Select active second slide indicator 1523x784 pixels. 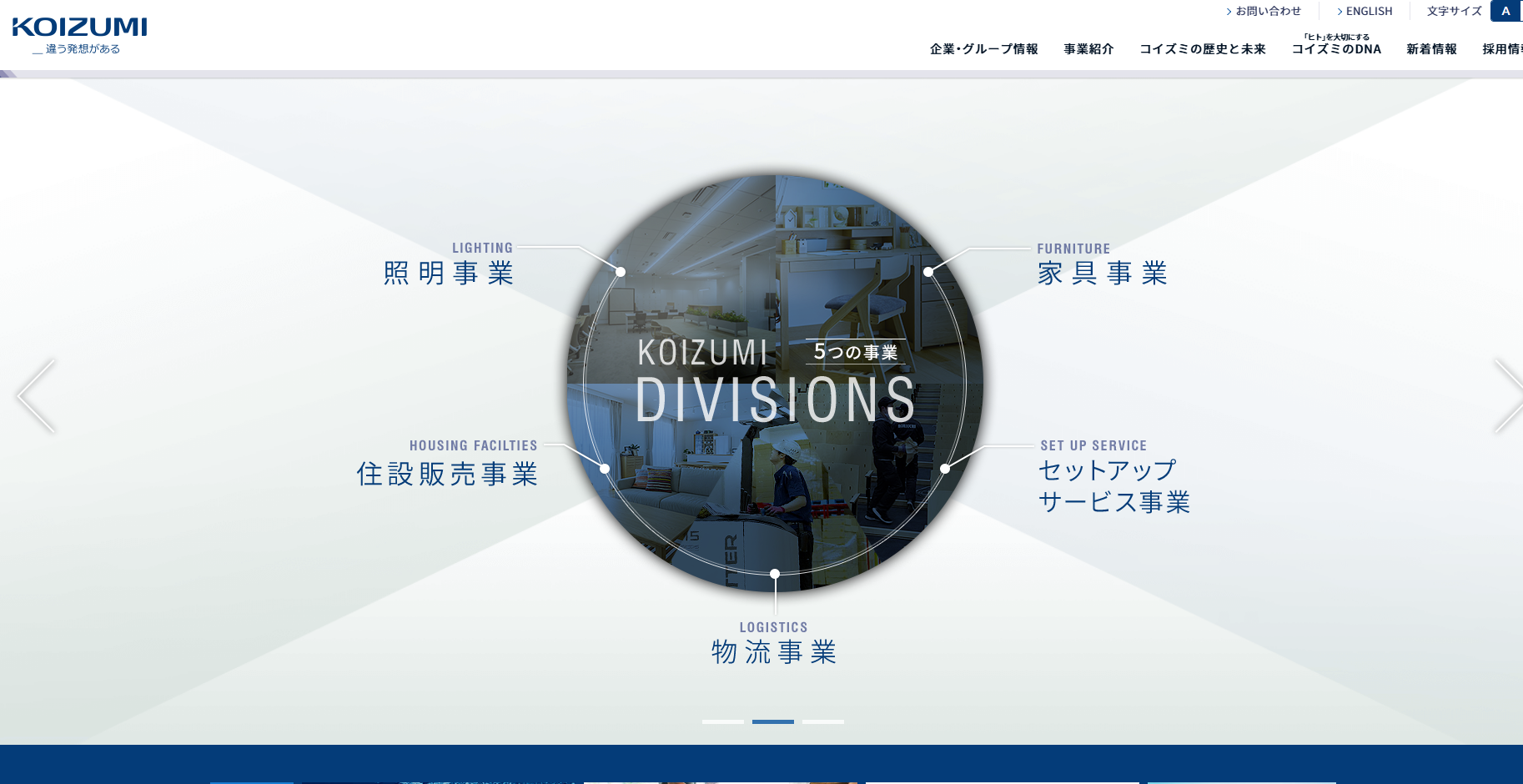pos(773,721)
